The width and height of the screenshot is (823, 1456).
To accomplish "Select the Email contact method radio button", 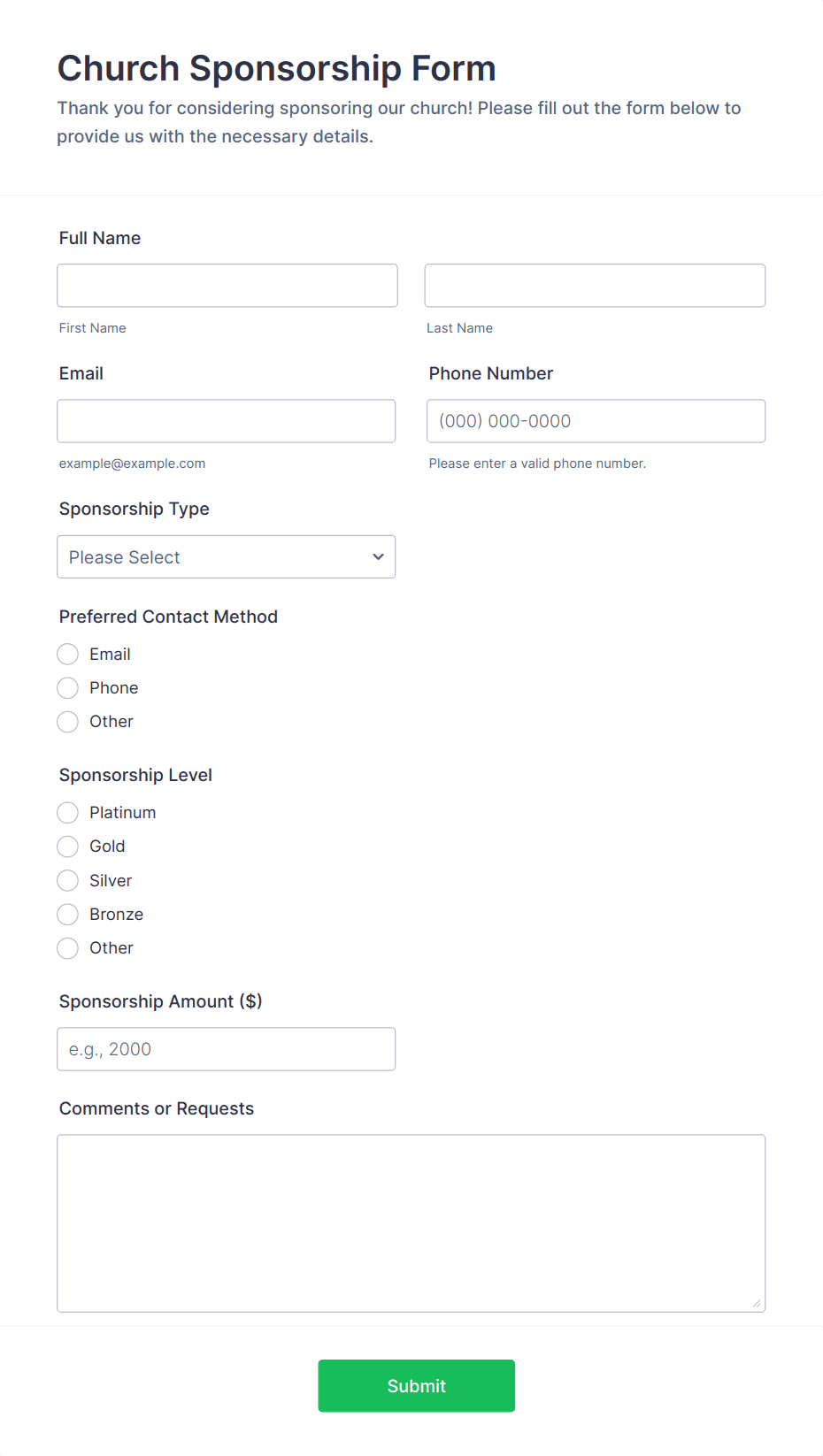I will pyautogui.click(x=67, y=654).
